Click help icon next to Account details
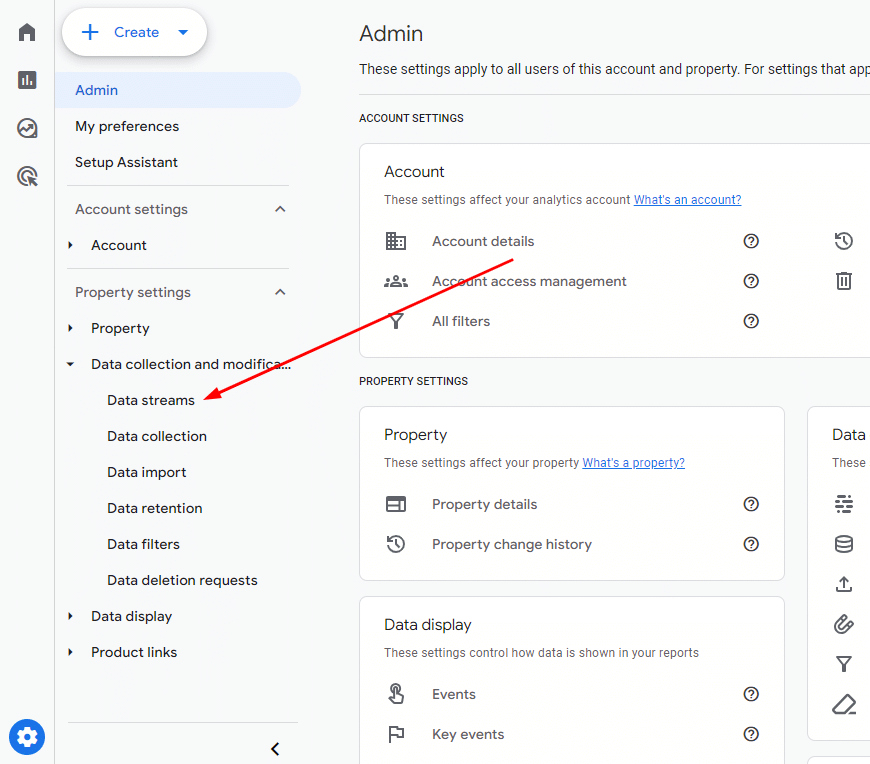Image resolution: width=870 pixels, height=764 pixels. click(751, 241)
